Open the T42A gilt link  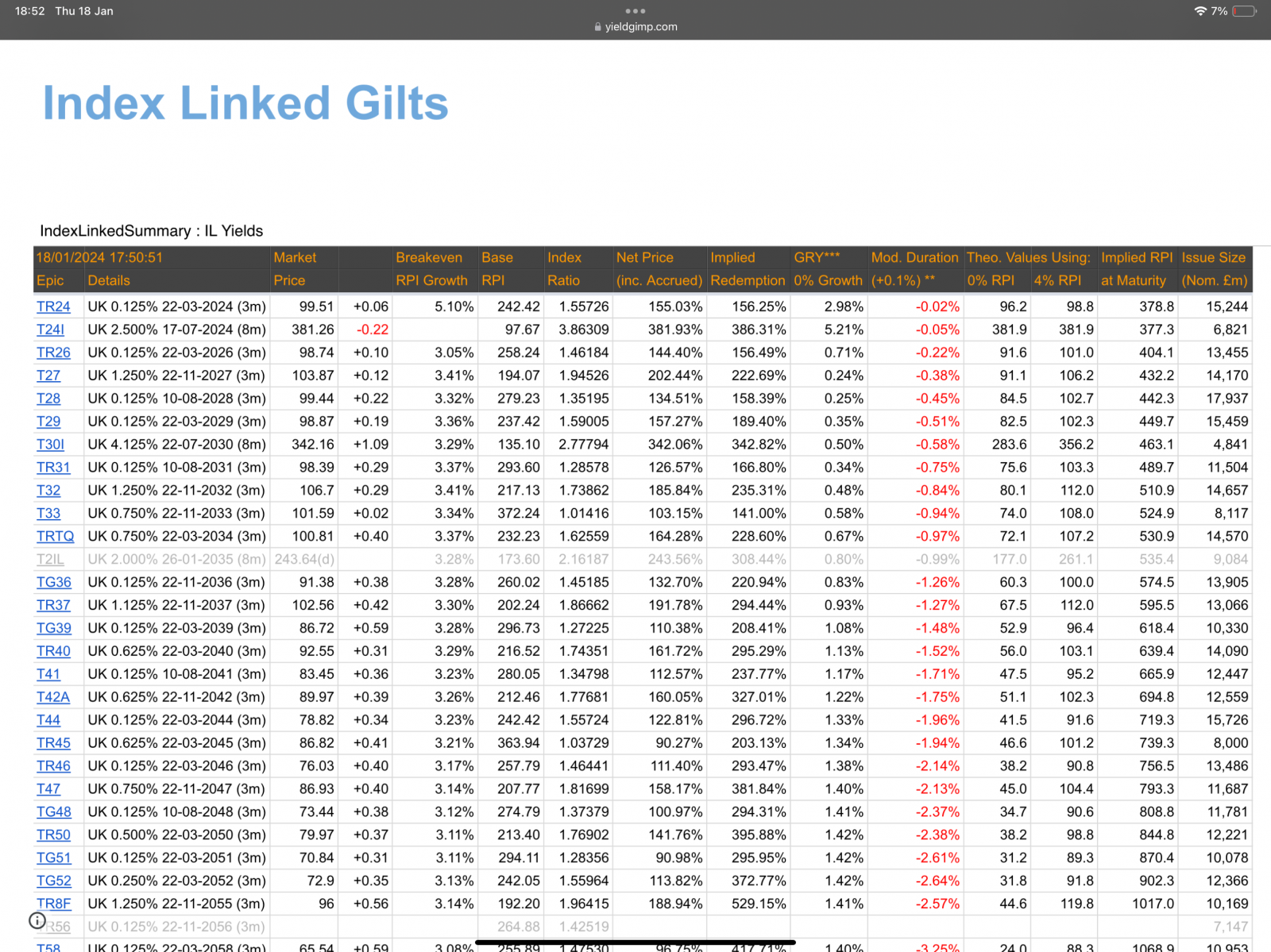pos(53,697)
